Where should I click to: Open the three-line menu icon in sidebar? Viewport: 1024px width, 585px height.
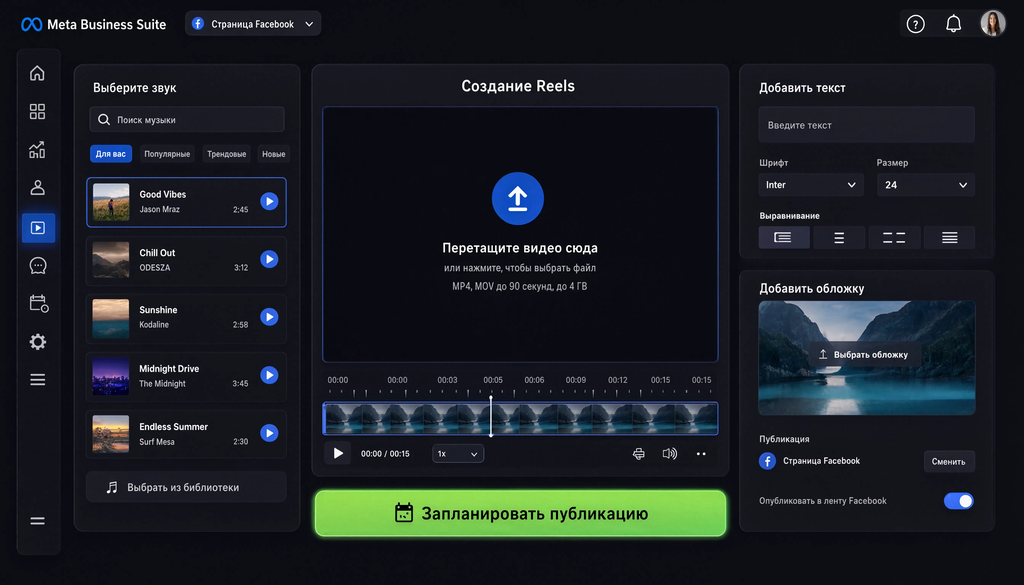coord(38,380)
